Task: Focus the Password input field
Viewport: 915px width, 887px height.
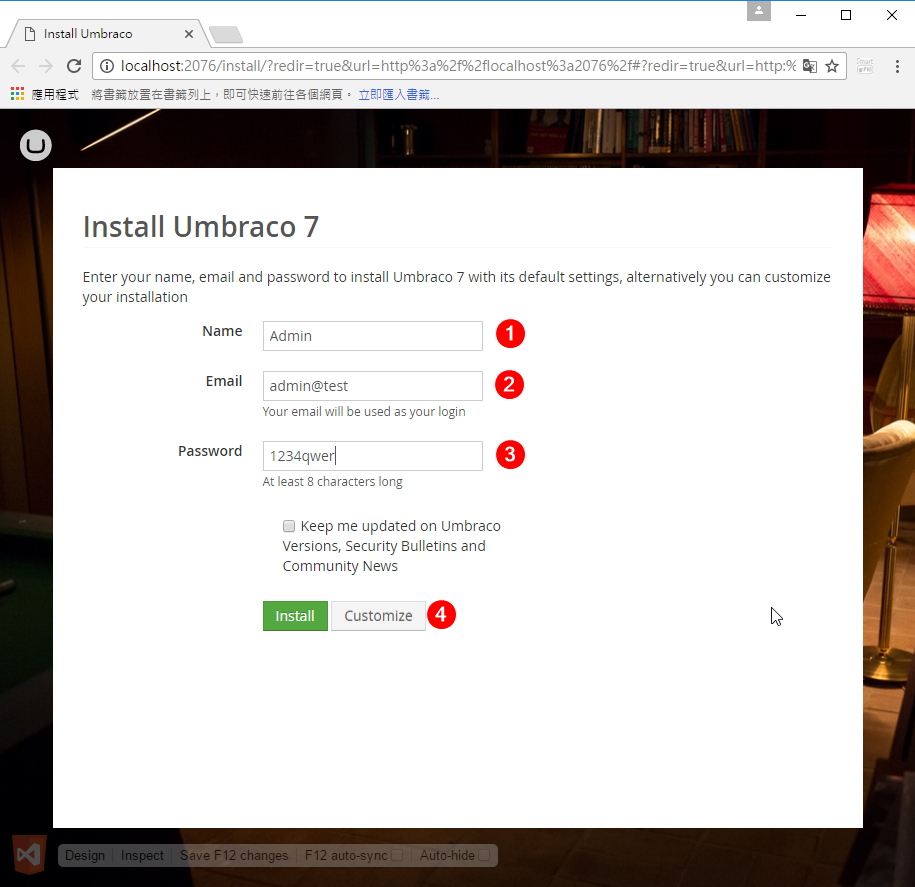Action: (372, 456)
